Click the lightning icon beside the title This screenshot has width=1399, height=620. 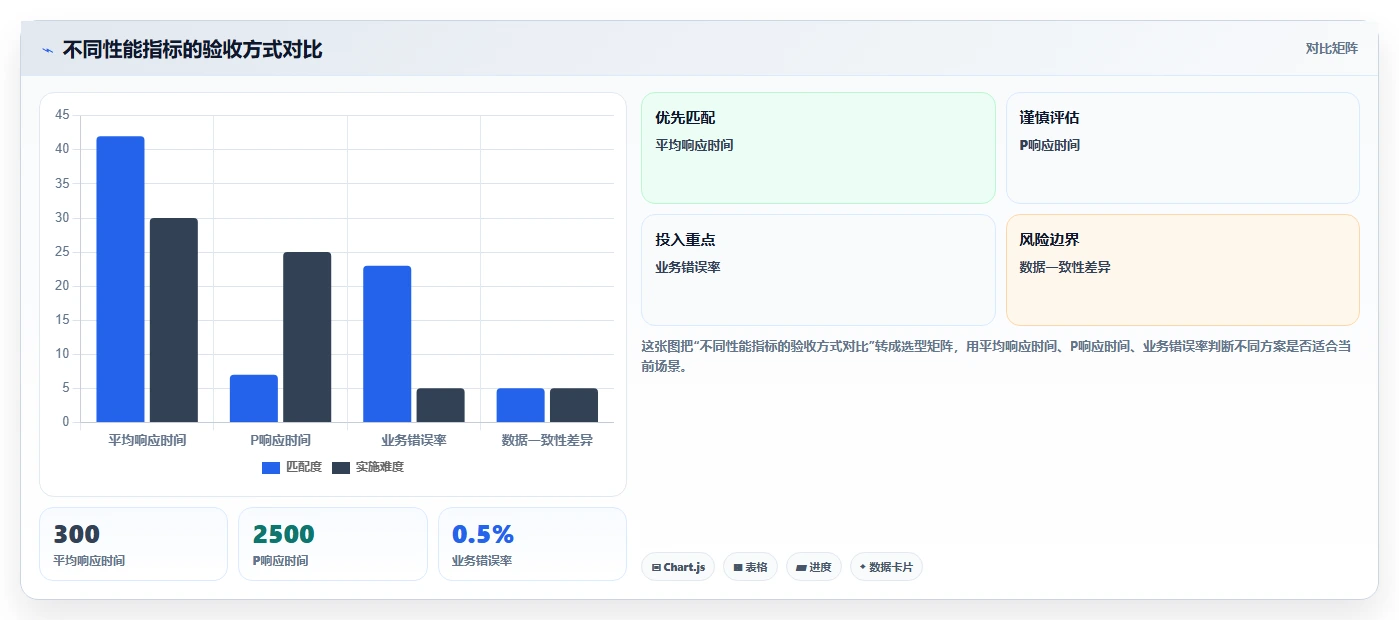point(47,49)
